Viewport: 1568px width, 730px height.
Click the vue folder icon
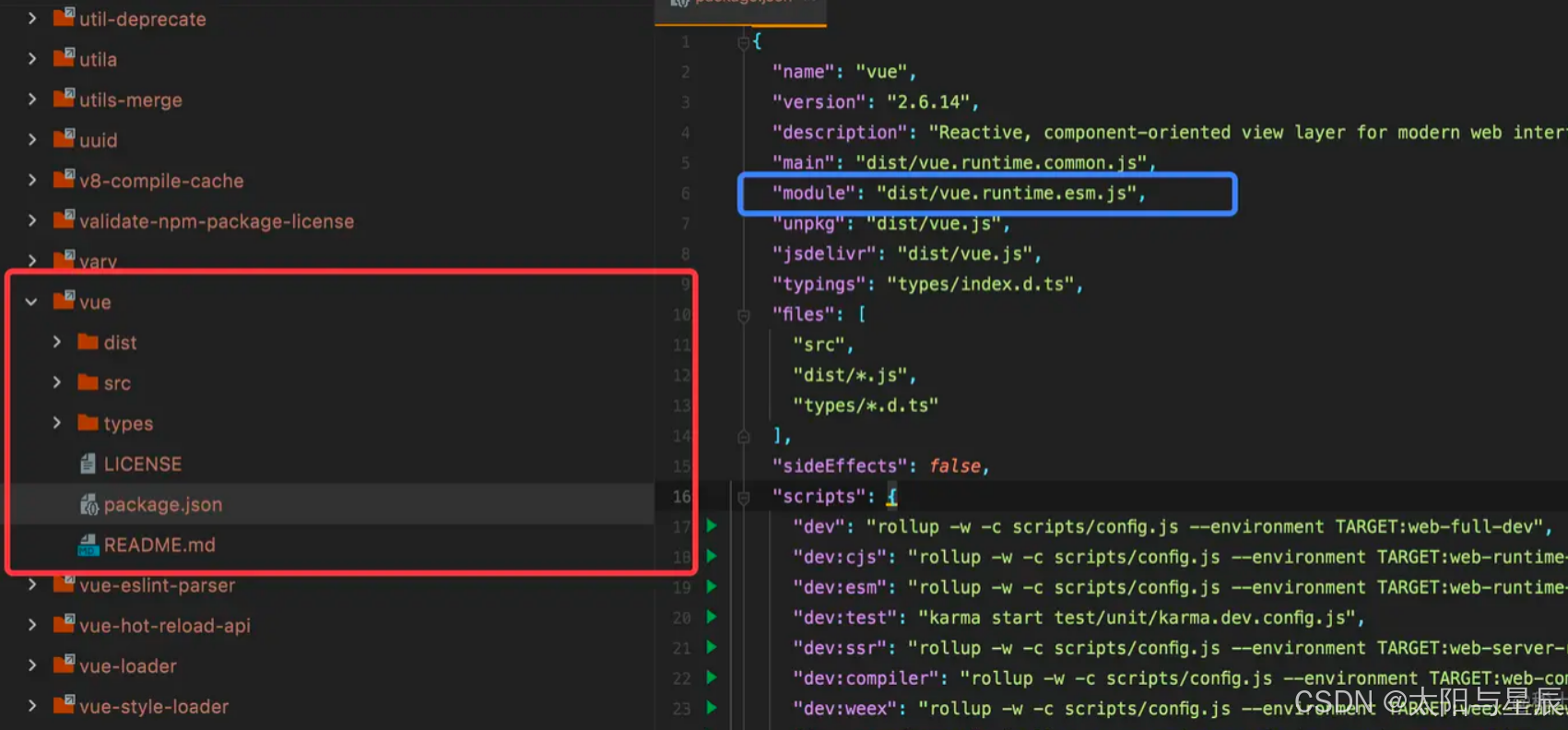[64, 300]
